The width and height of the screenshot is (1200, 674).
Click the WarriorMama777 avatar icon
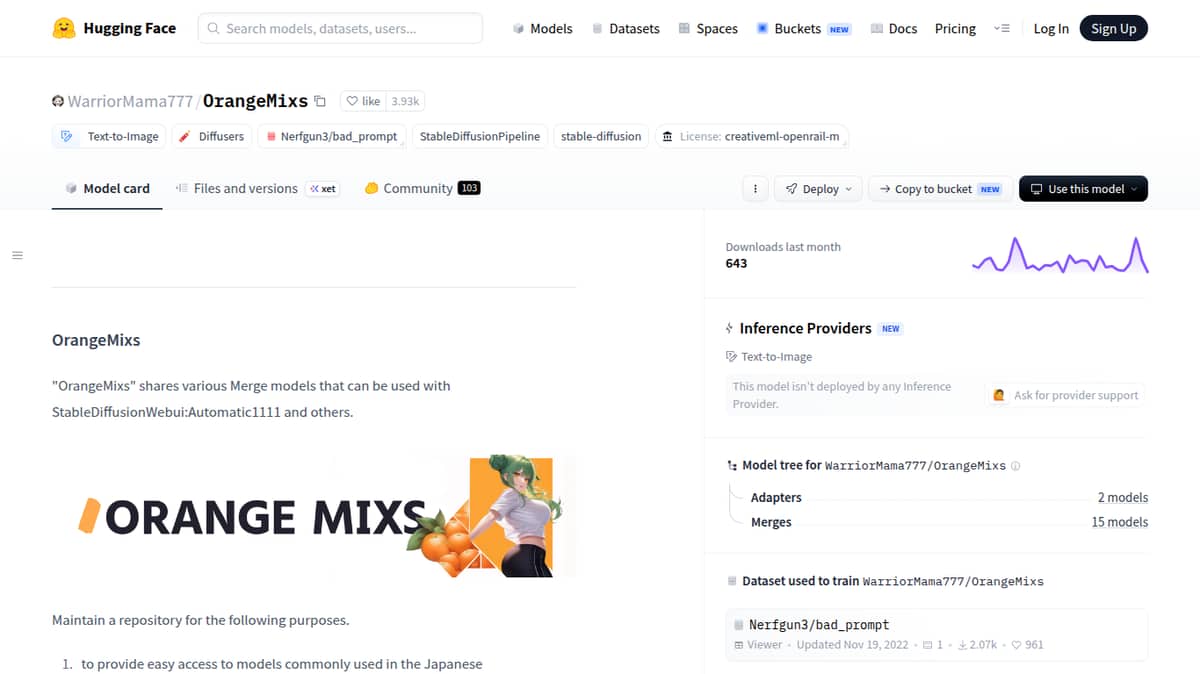click(58, 101)
